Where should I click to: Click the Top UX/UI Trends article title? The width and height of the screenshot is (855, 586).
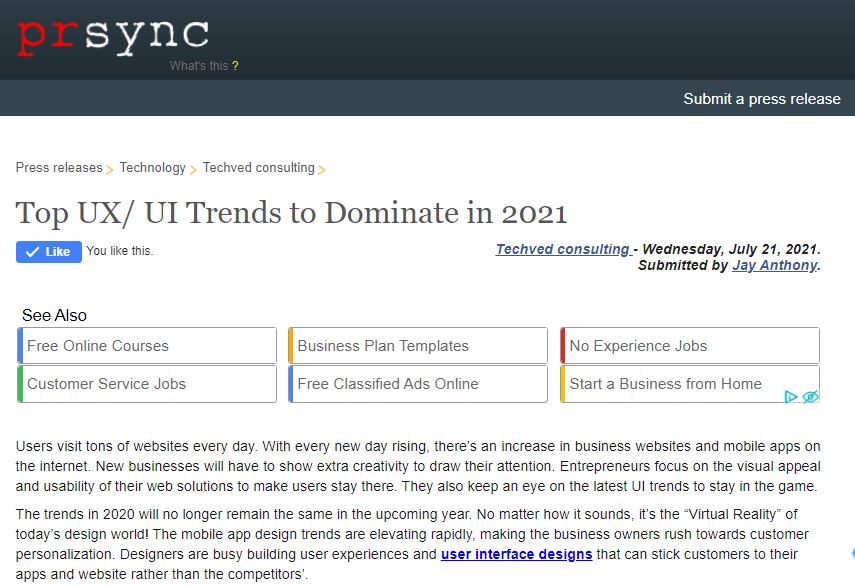291,213
